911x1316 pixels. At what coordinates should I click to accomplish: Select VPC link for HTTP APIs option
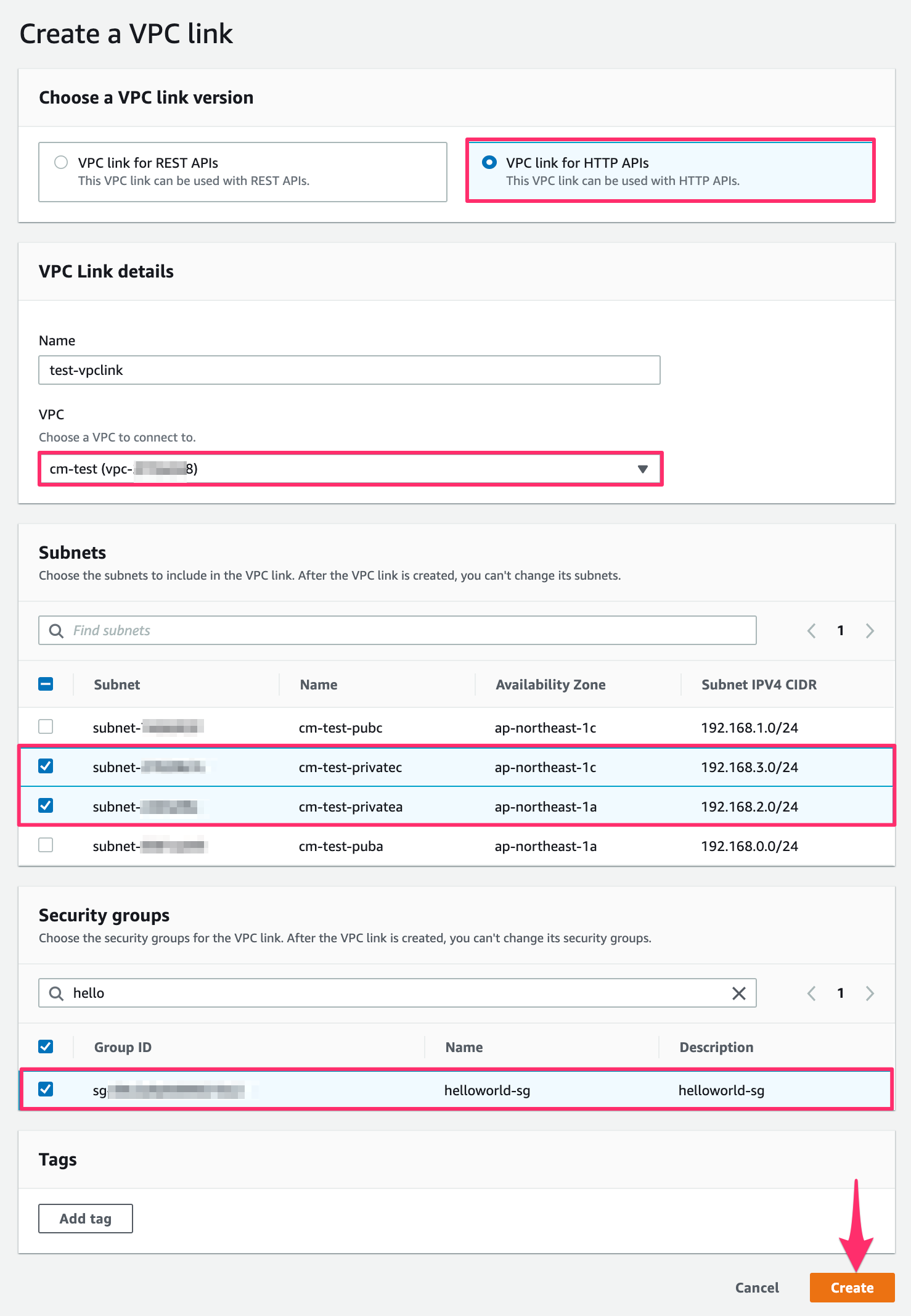489,163
